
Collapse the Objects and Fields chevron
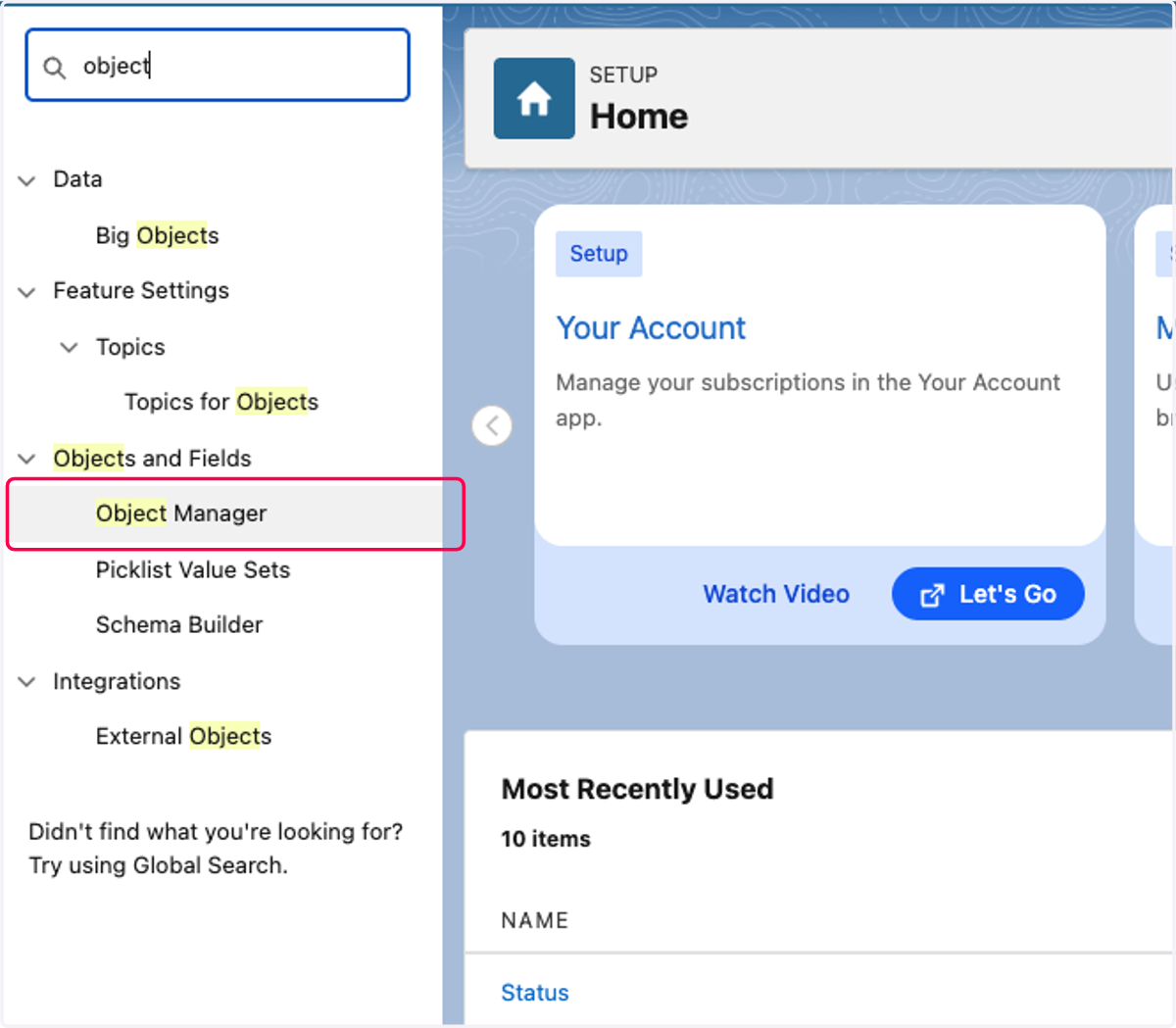(x=27, y=459)
